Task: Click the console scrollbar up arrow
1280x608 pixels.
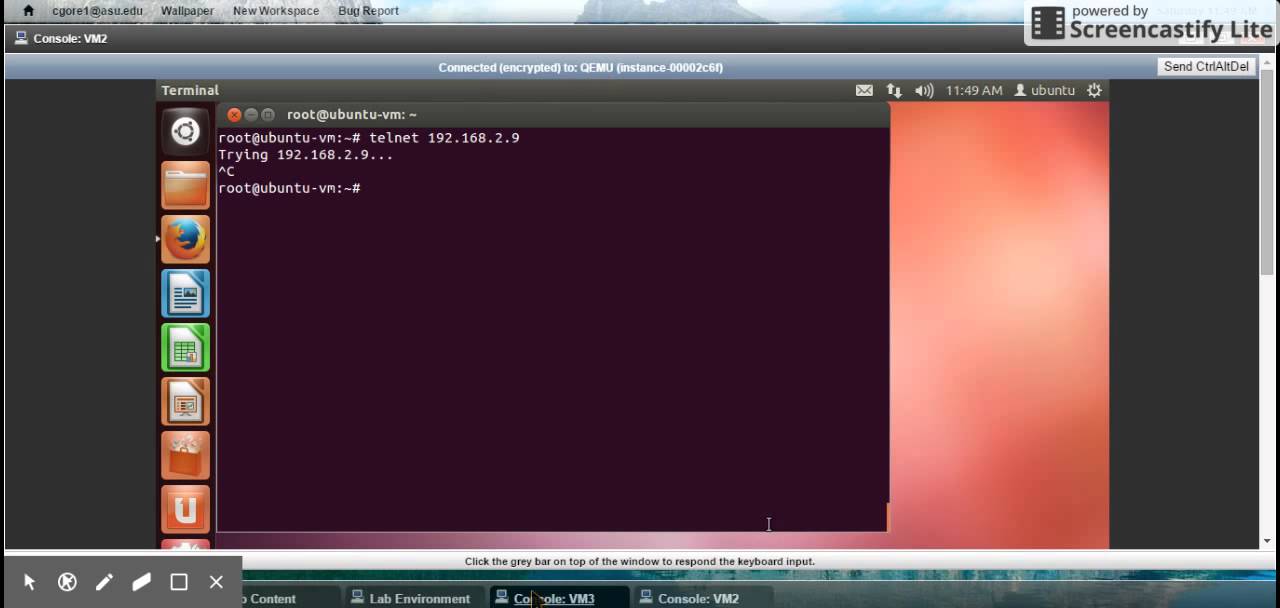Action: coord(1268,62)
